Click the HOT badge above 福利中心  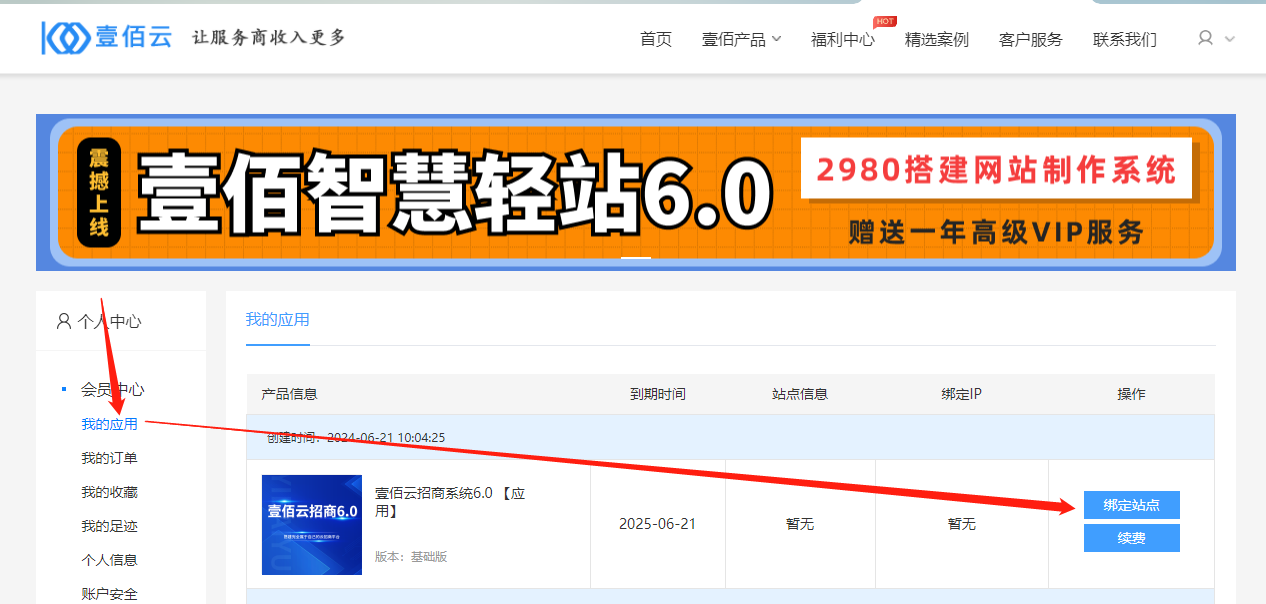(x=885, y=21)
